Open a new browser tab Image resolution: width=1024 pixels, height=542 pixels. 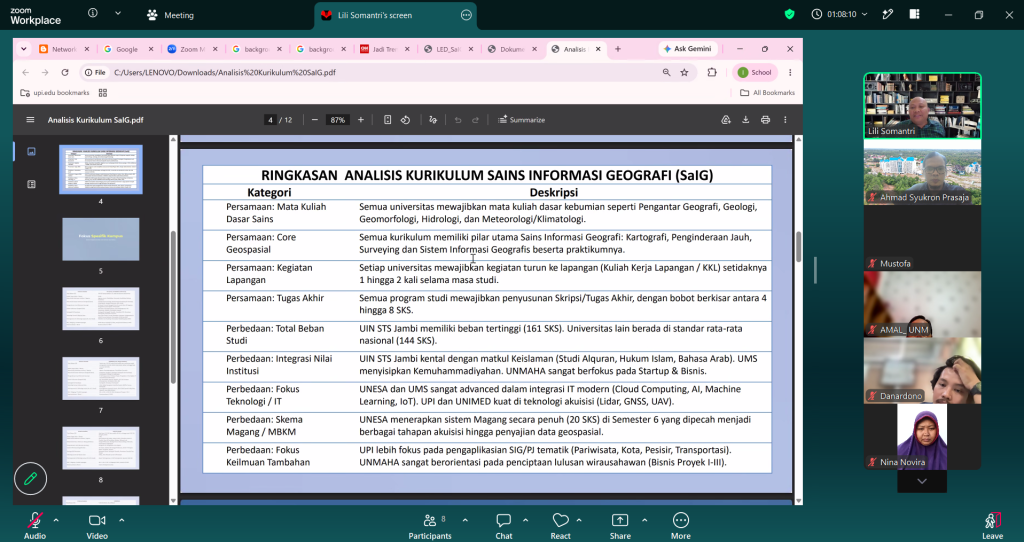[x=618, y=49]
